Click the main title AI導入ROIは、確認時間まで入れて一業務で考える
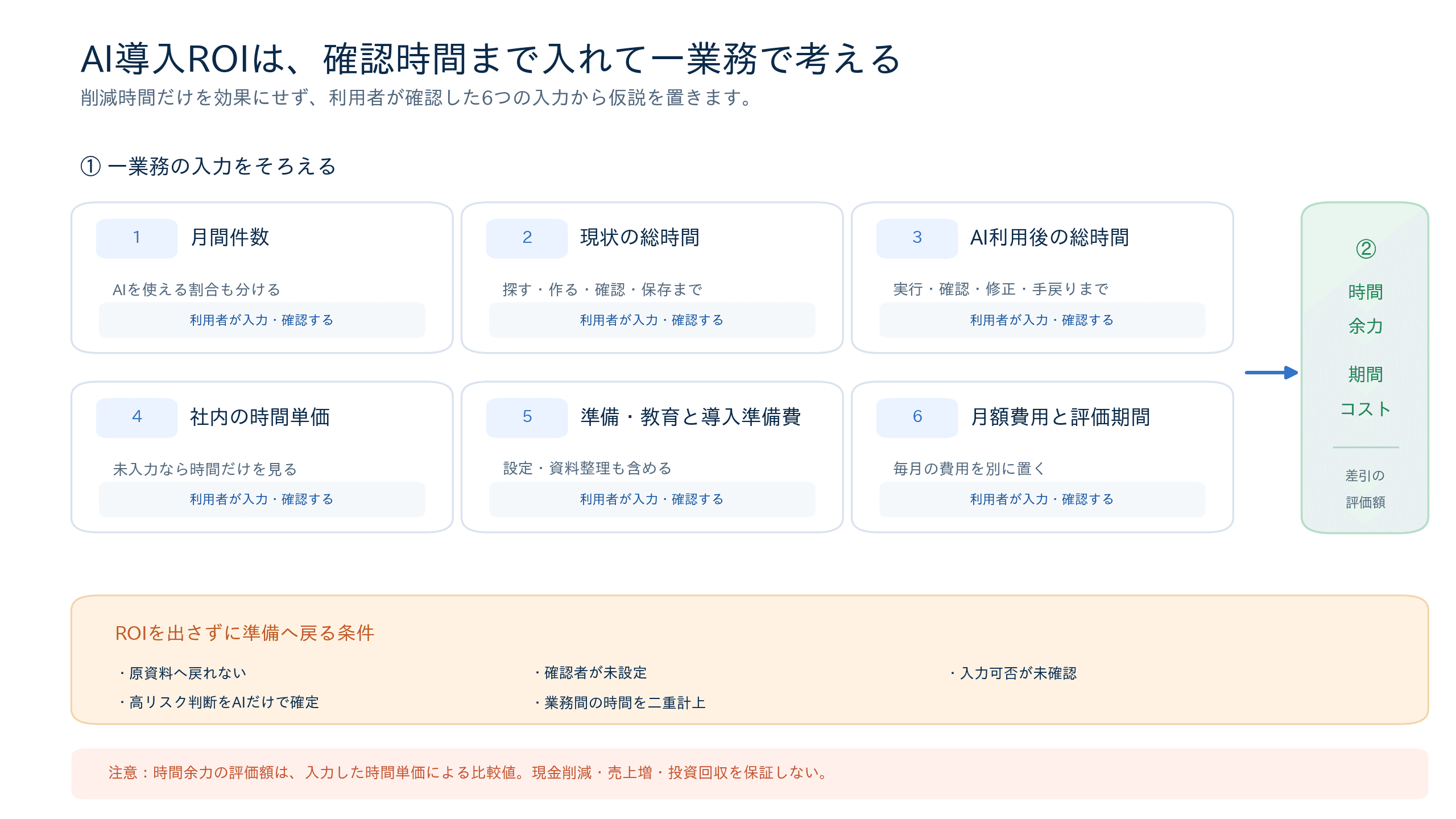Viewport: 1456px width, 819px height. coord(491,59)
